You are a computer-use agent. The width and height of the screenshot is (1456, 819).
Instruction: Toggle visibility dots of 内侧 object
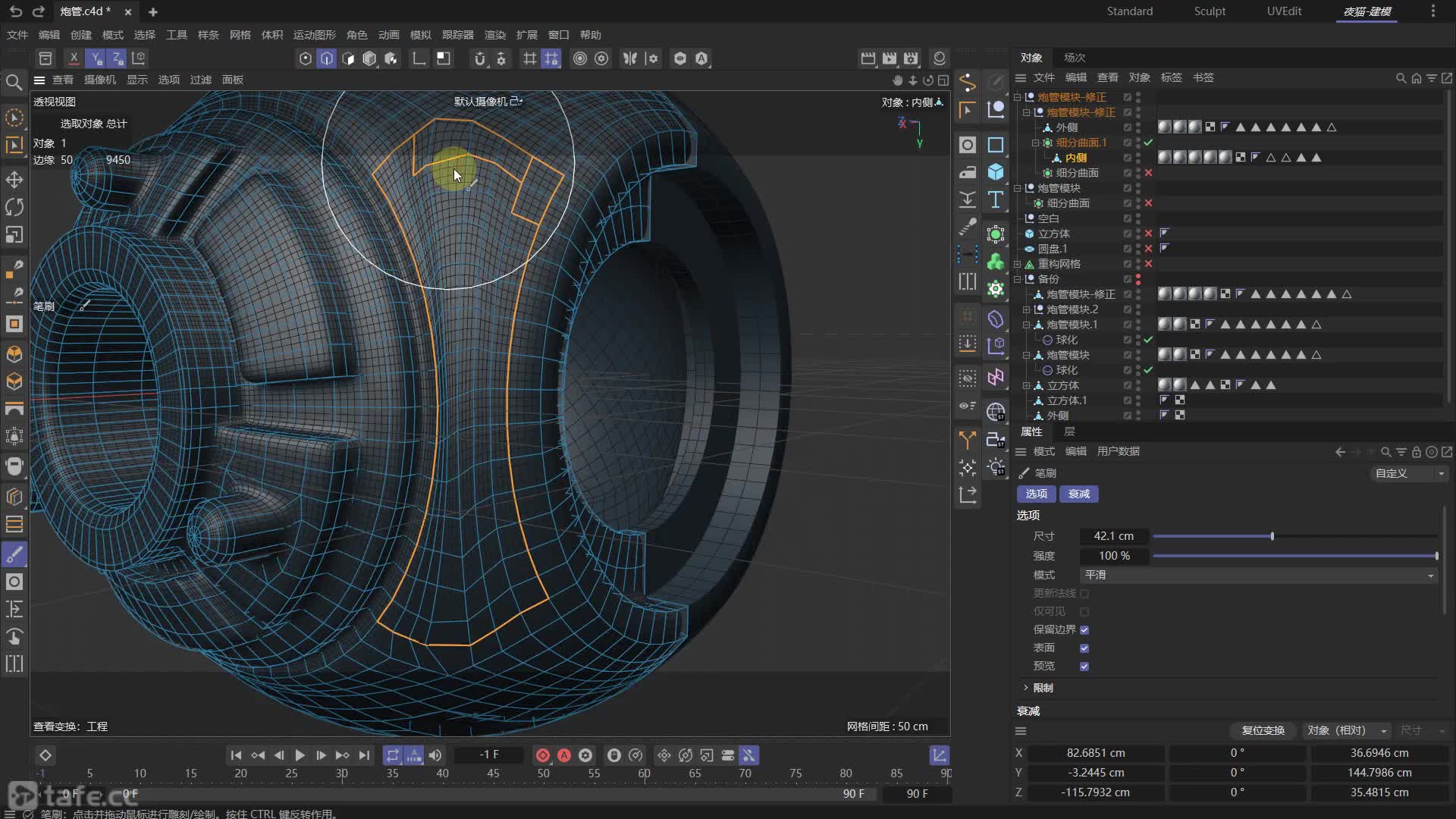pyautogui.click(x=1138, y=158)
